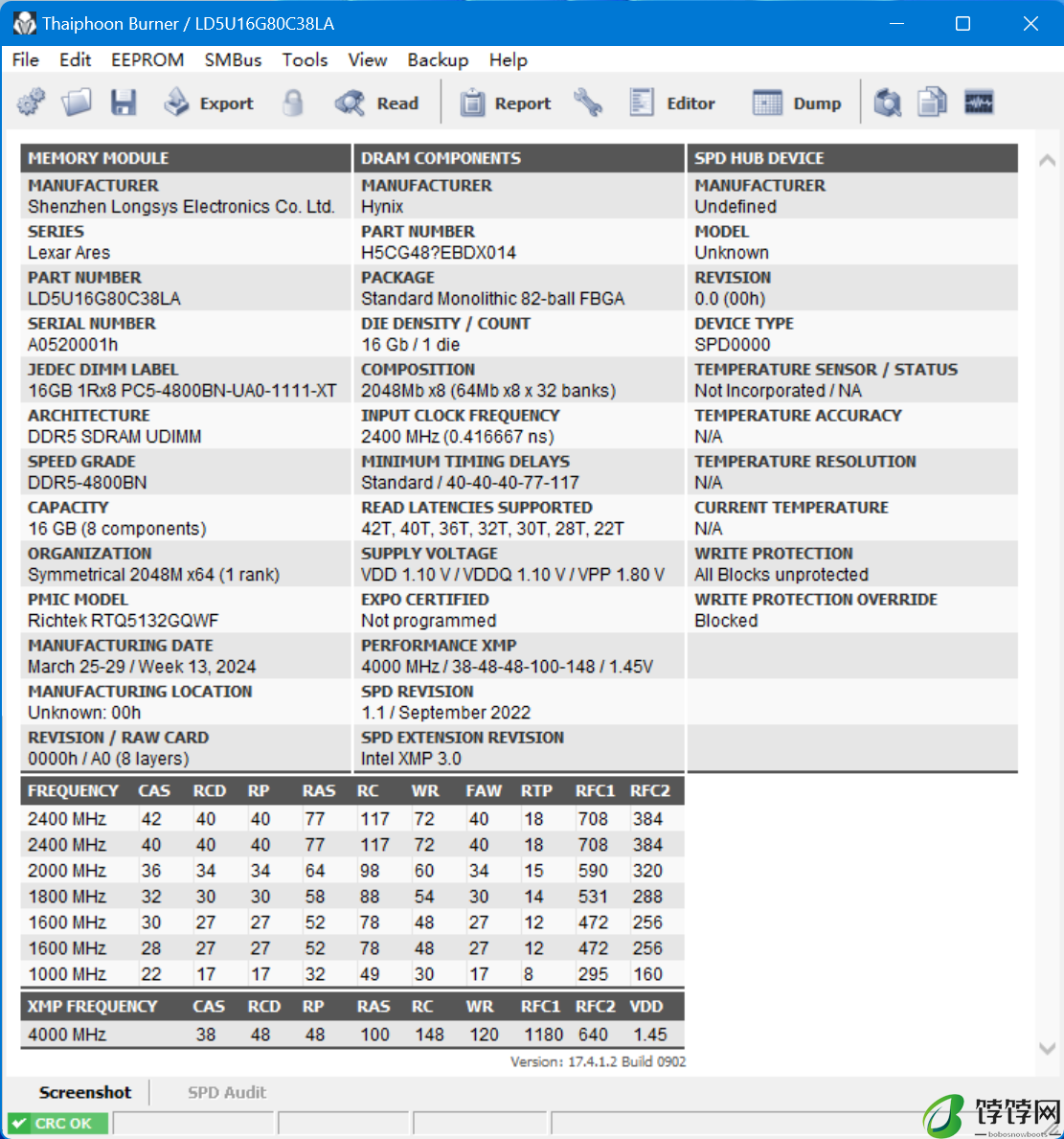Image resolution: width=1064 pixels, height=1139 pixels.
Task: Select part number LD5U16G80C38LA text
Action: 103,299
